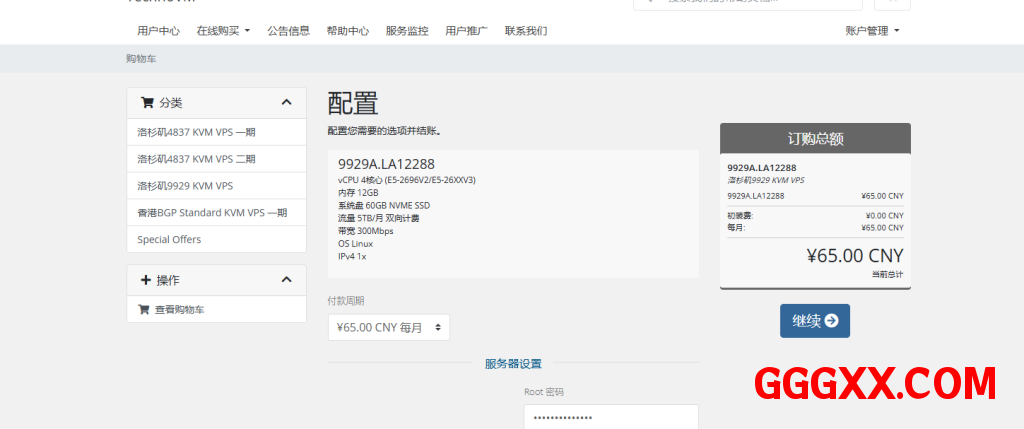
Task: Collapse the 操作 panel using its chevron
Action: pyautogui.click(x=286, y=280)
